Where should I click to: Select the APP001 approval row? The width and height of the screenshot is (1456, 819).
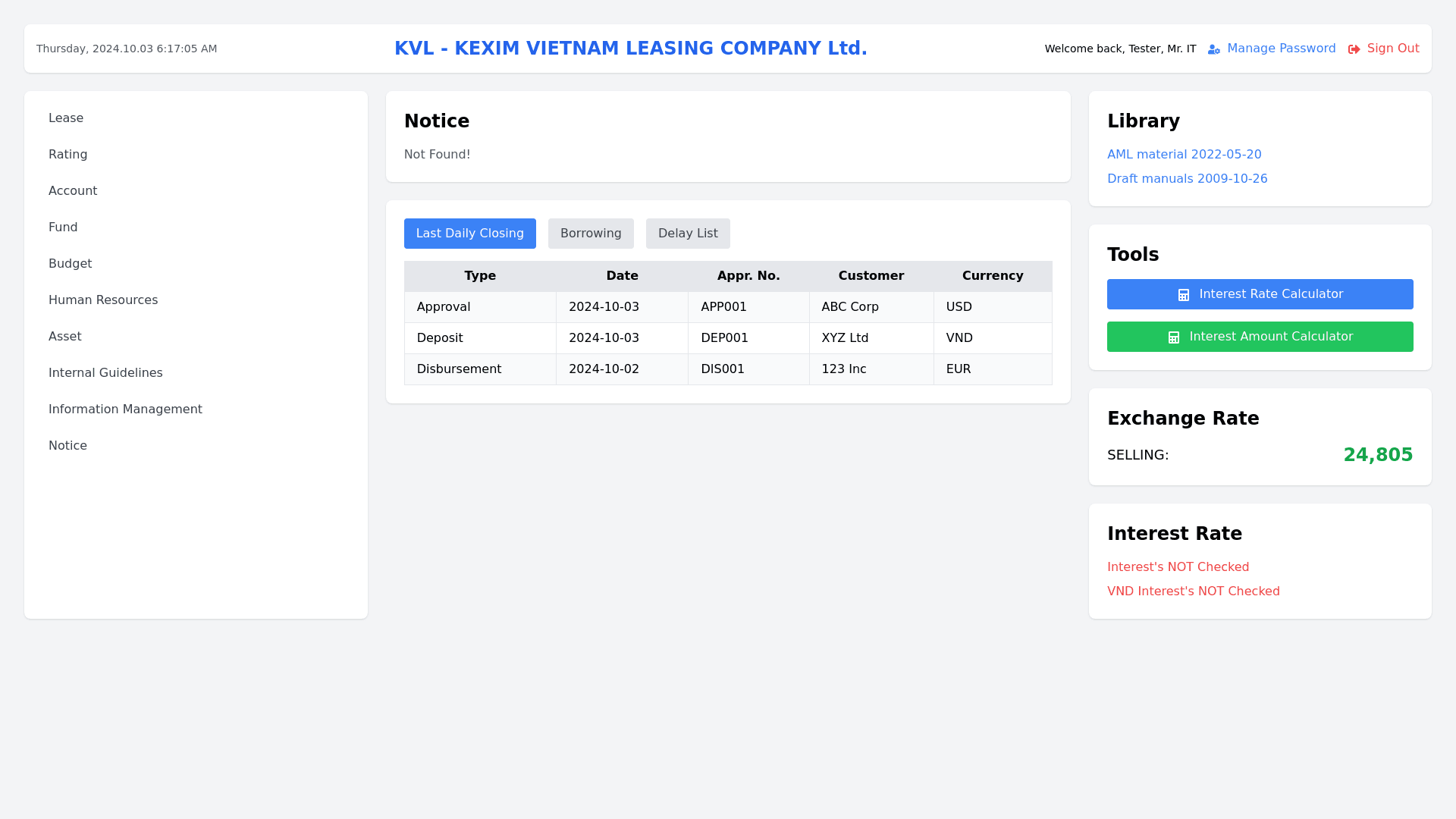[723, 307]
